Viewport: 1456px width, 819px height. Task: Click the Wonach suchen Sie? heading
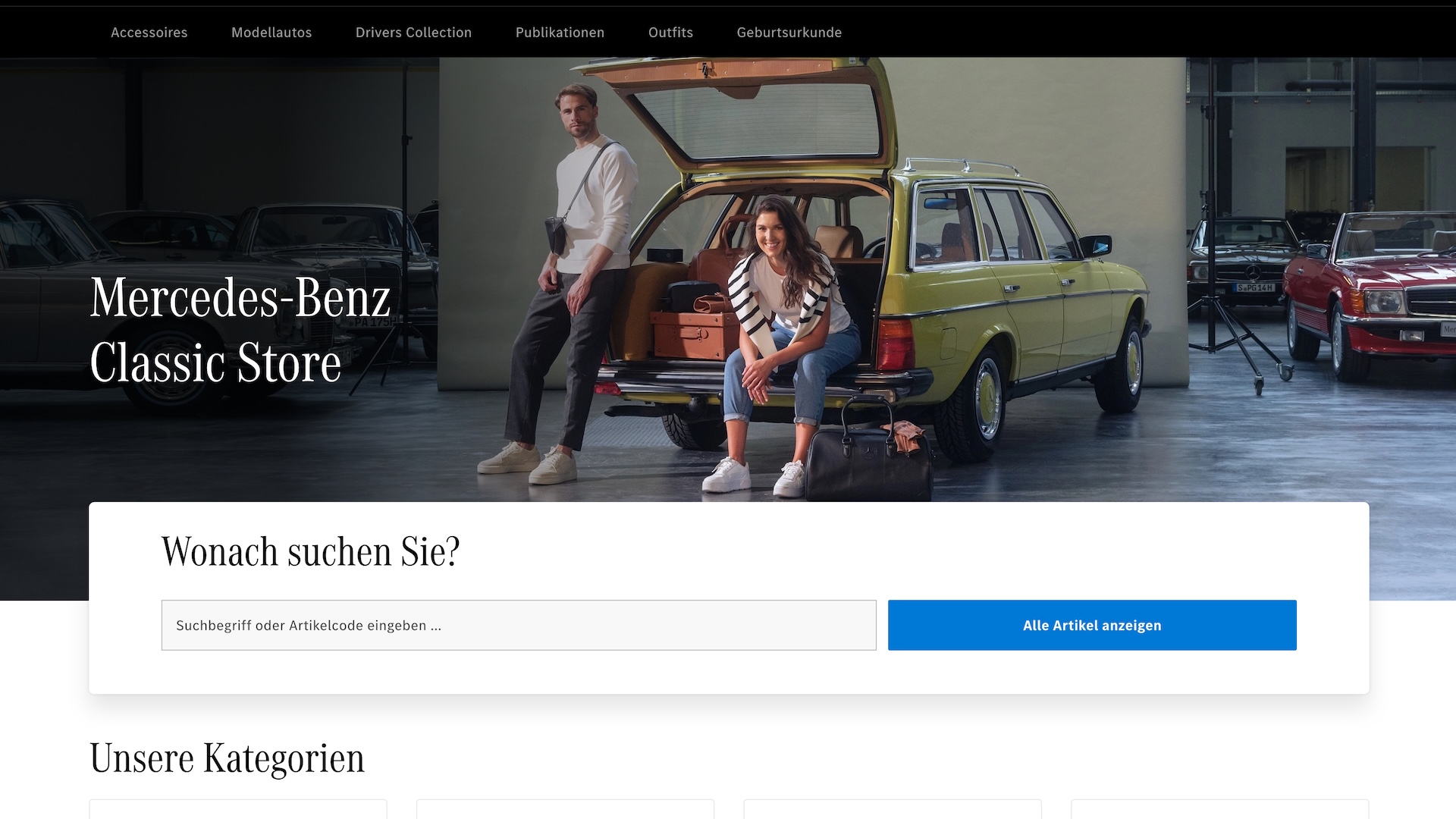click(x=311, y=551)
